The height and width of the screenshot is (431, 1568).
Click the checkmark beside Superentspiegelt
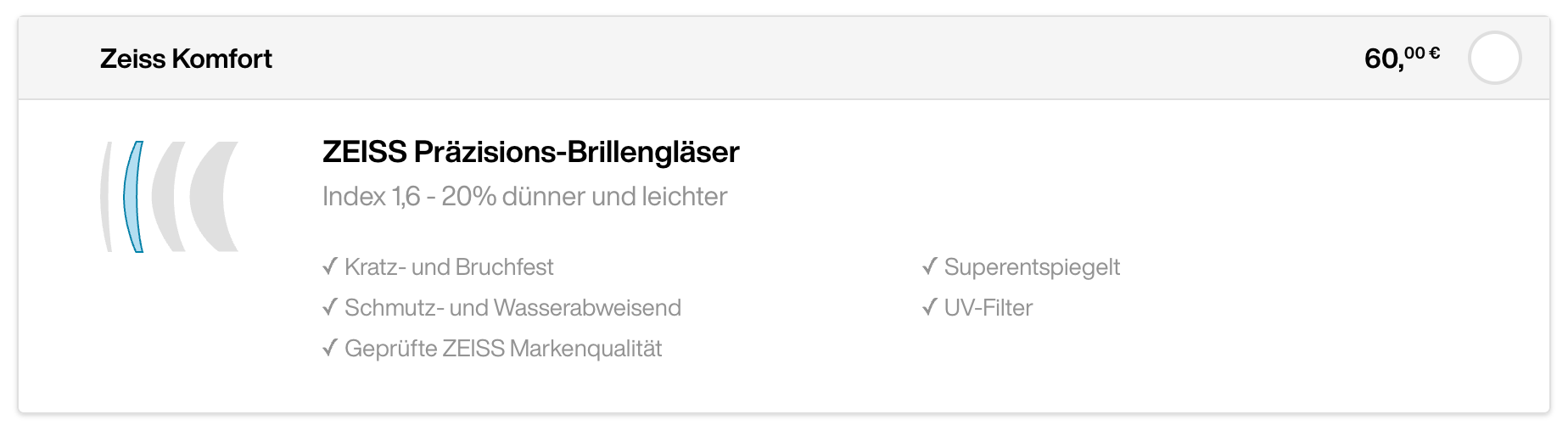tap(930, 266)
